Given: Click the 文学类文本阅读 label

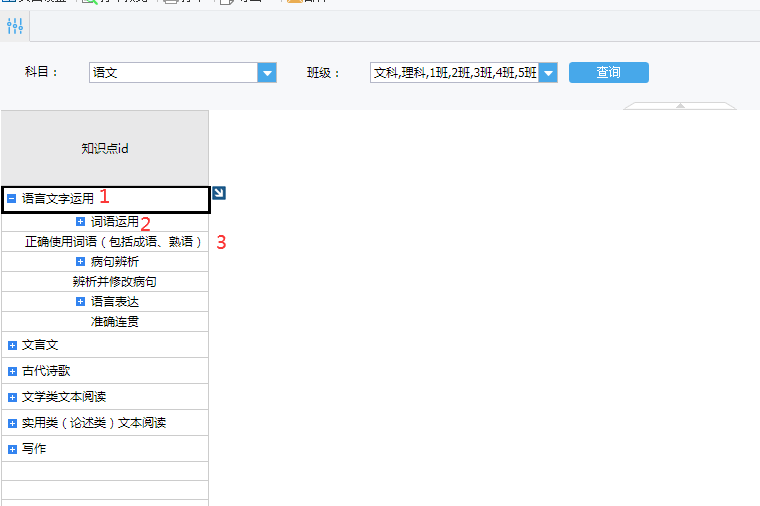Looking at the screenshot, I should coord(64,396).
